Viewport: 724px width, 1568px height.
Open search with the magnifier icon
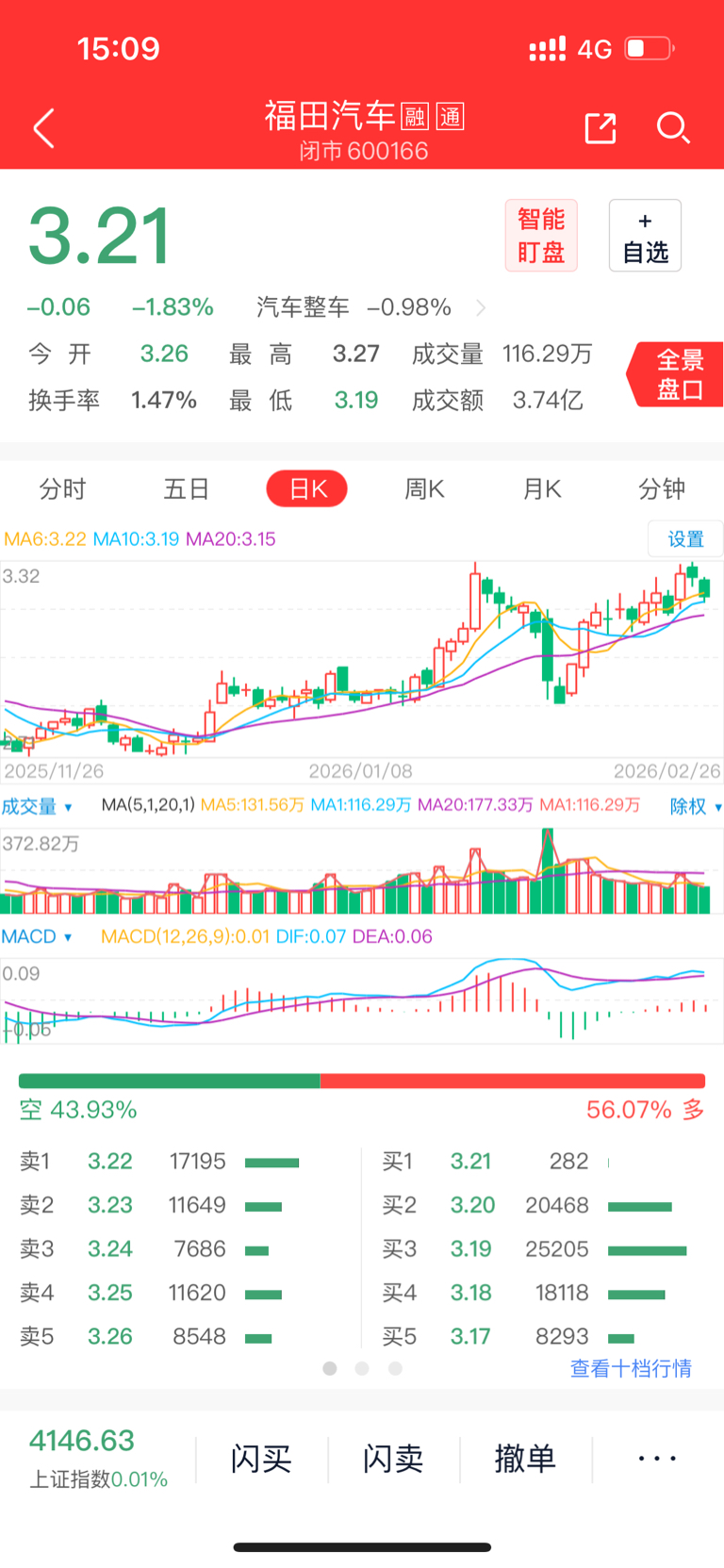[x=673, y=128]
